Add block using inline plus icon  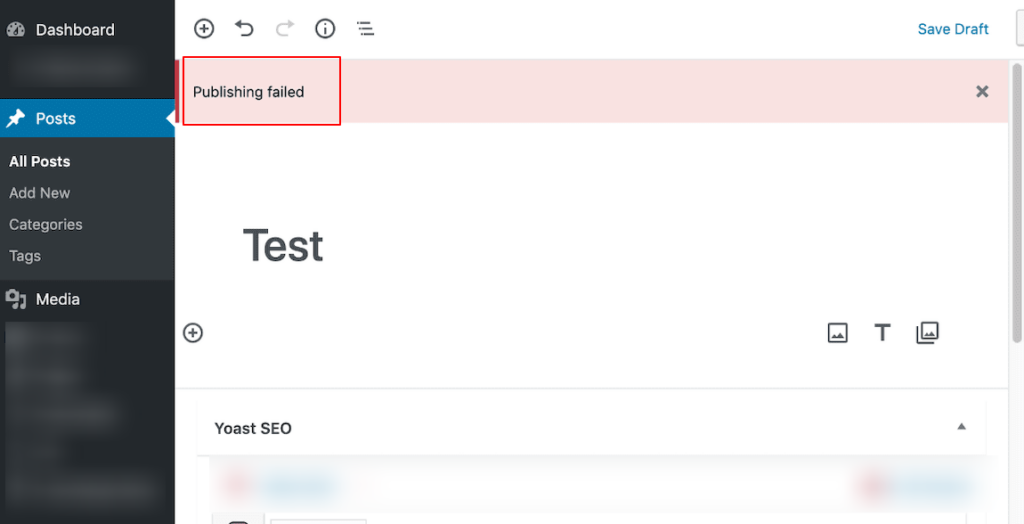point(193,333)
